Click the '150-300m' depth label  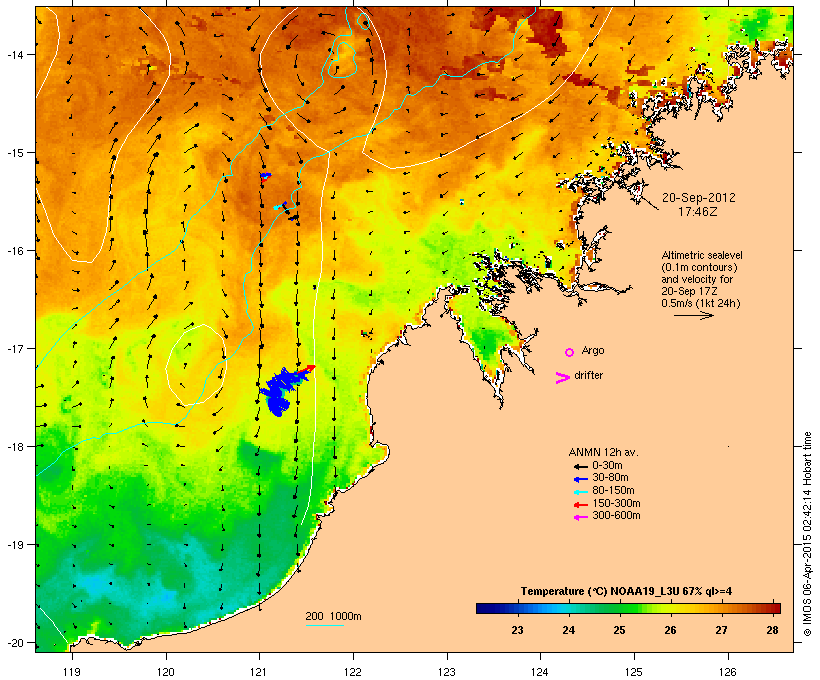(616, 503)
